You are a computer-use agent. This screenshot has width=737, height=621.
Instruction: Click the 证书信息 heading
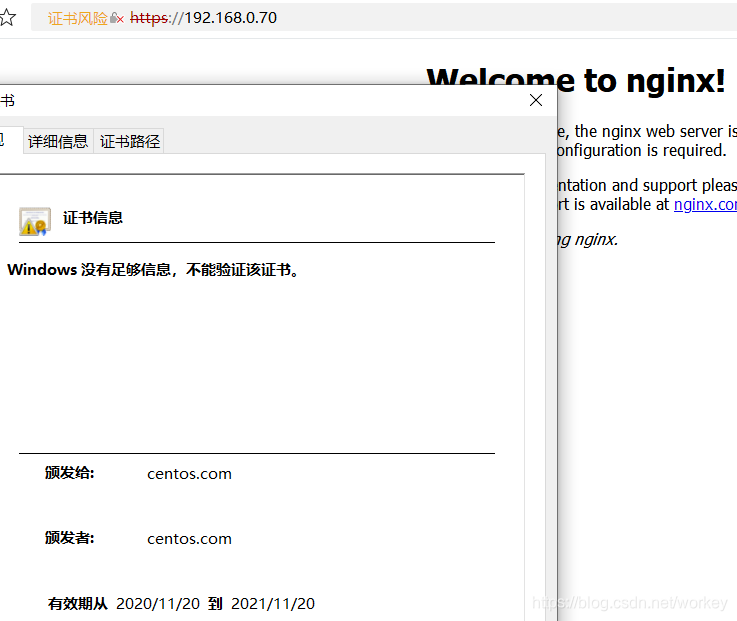click(93, 218)
